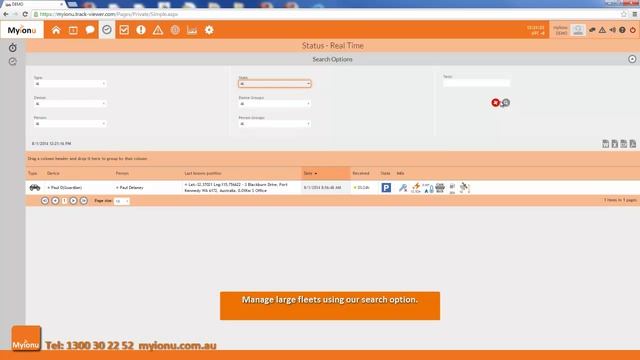This screenshot has height=360, width=640.
Task: Click the text search input field
Action: tap(477, 83)
